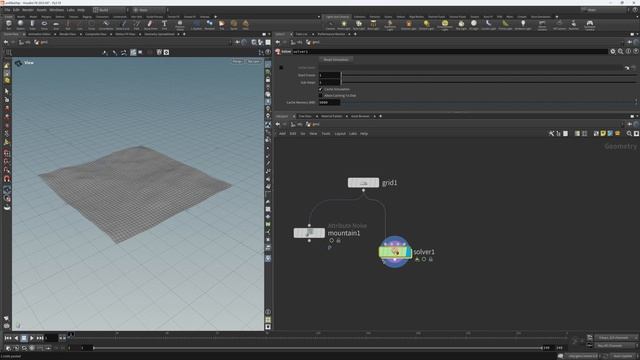Select the Sphere shelf tool
640x360 pixels.
pos(20,25)
